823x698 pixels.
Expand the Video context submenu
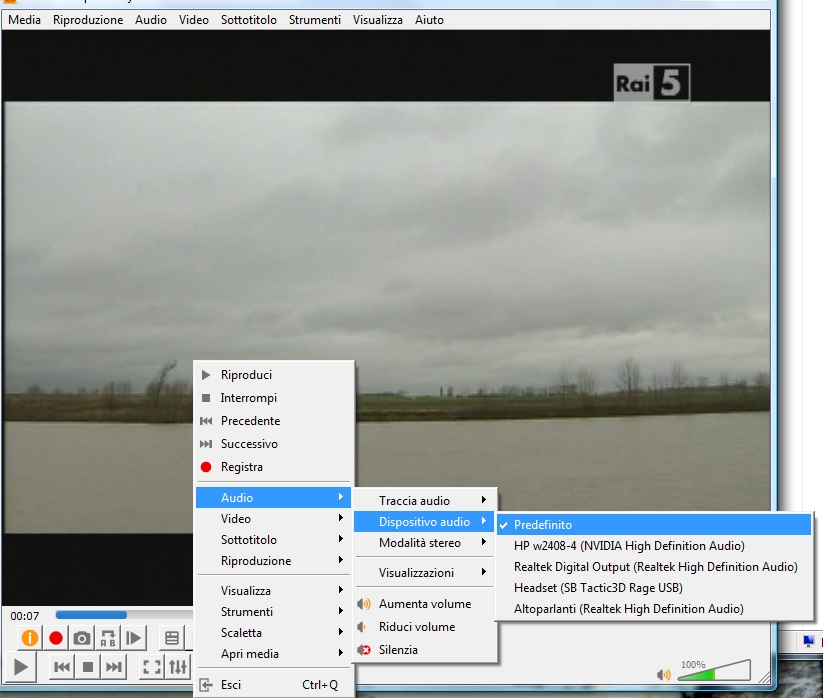click(273, 519)
